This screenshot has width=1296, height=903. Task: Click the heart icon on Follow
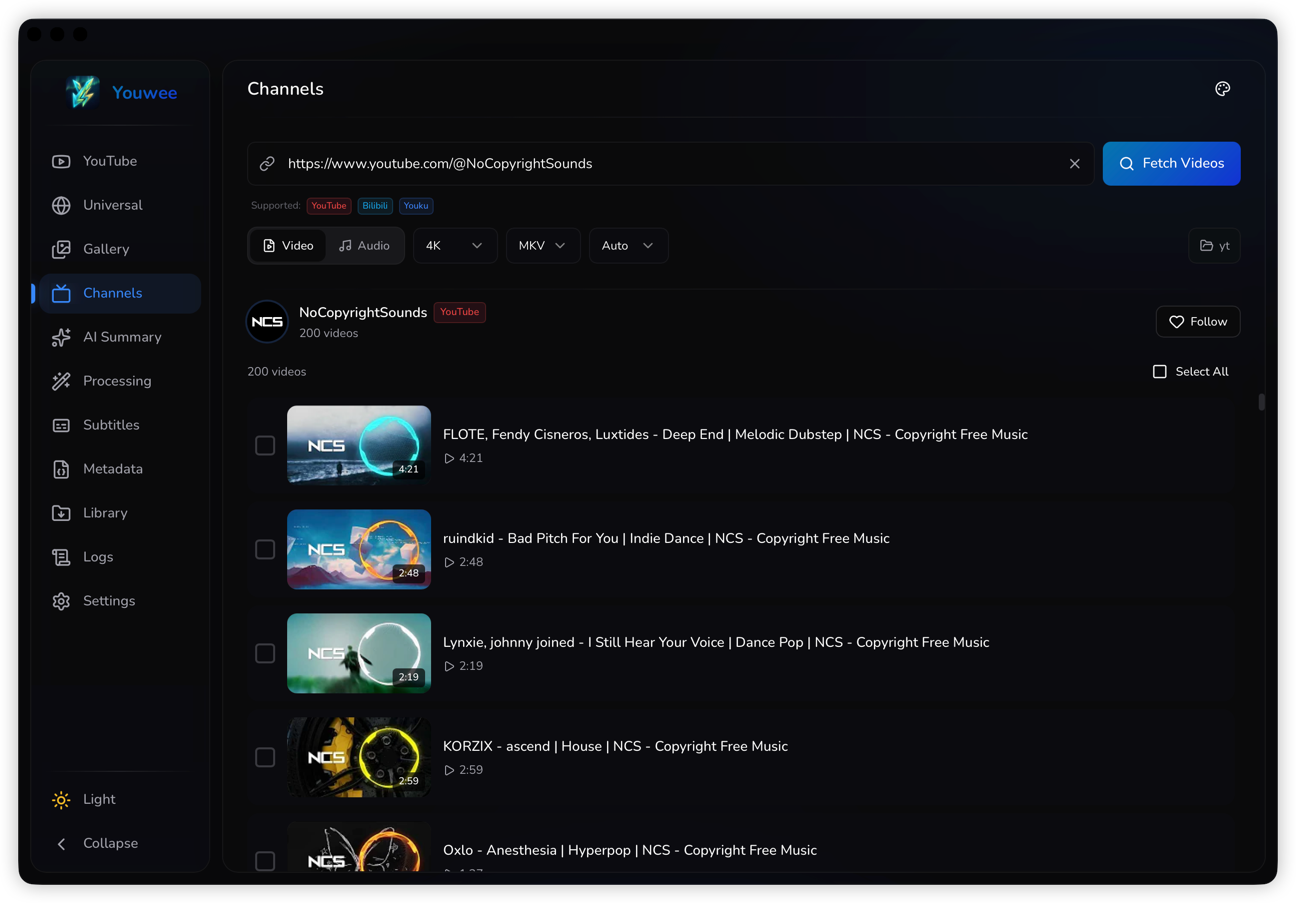pos(1177,322)
